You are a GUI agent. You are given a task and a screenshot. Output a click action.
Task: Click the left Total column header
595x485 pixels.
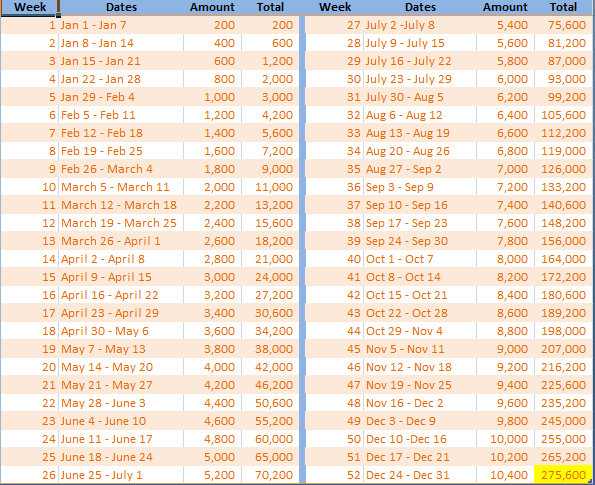tap(270, 7)
